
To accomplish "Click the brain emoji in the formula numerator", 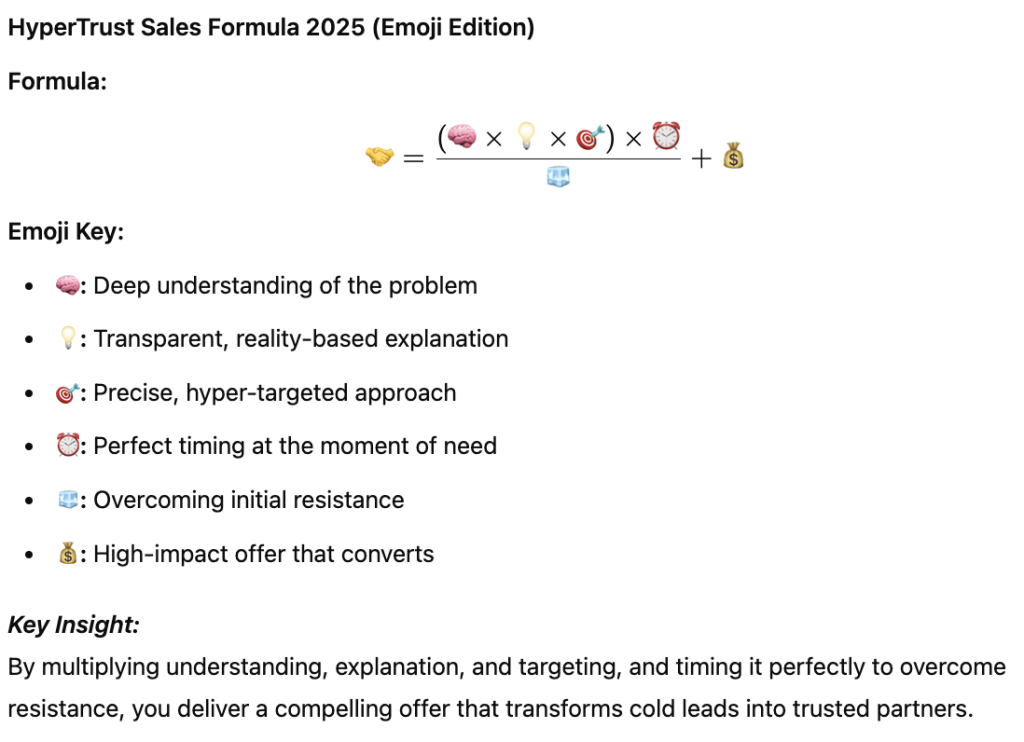I will pyautogui.click(x=462, y=137).
